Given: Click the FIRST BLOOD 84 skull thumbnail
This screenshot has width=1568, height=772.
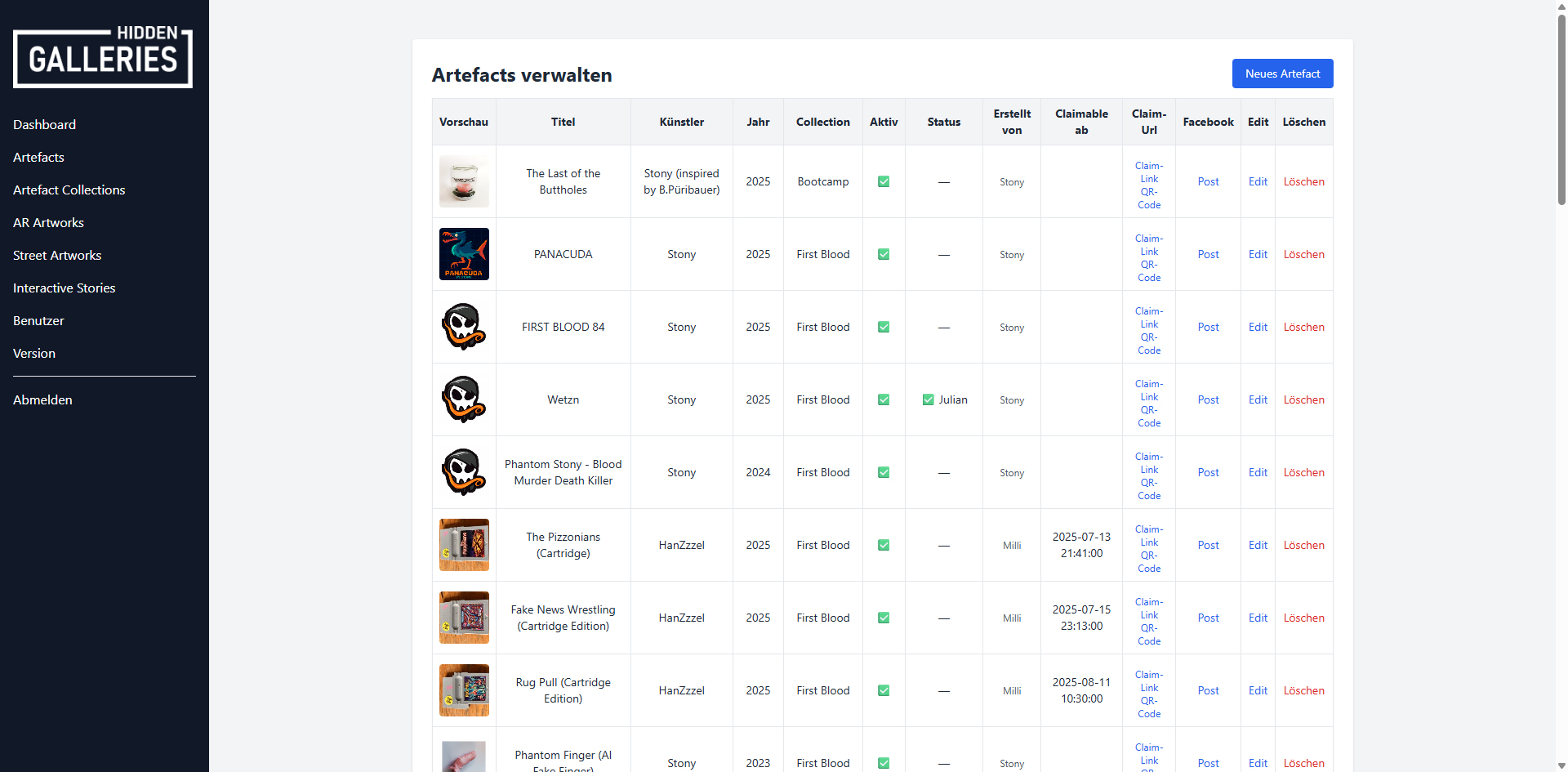Looking at the screenshot, I should coord(464,327).
